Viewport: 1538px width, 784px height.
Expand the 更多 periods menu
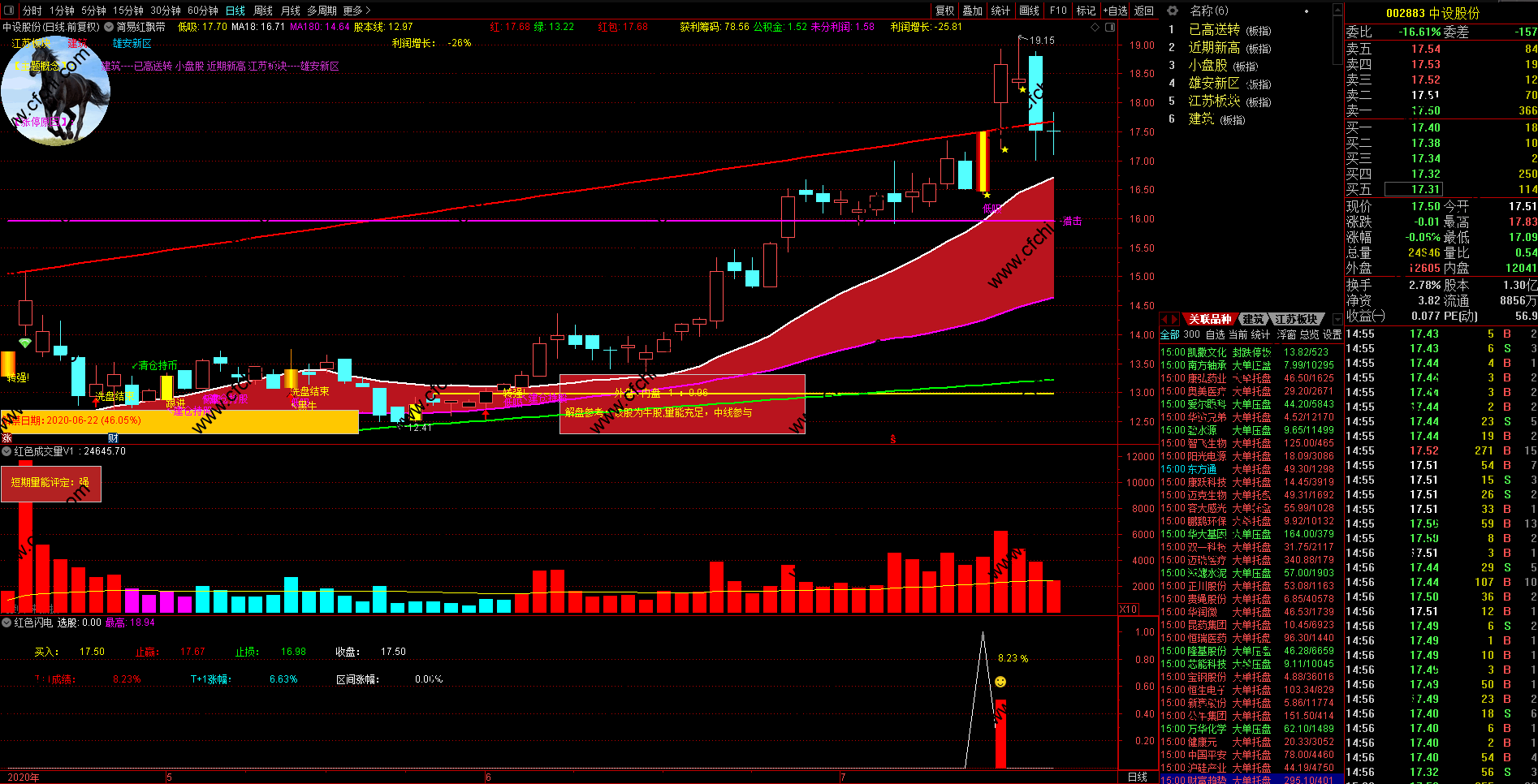click(x=356, y=11)
